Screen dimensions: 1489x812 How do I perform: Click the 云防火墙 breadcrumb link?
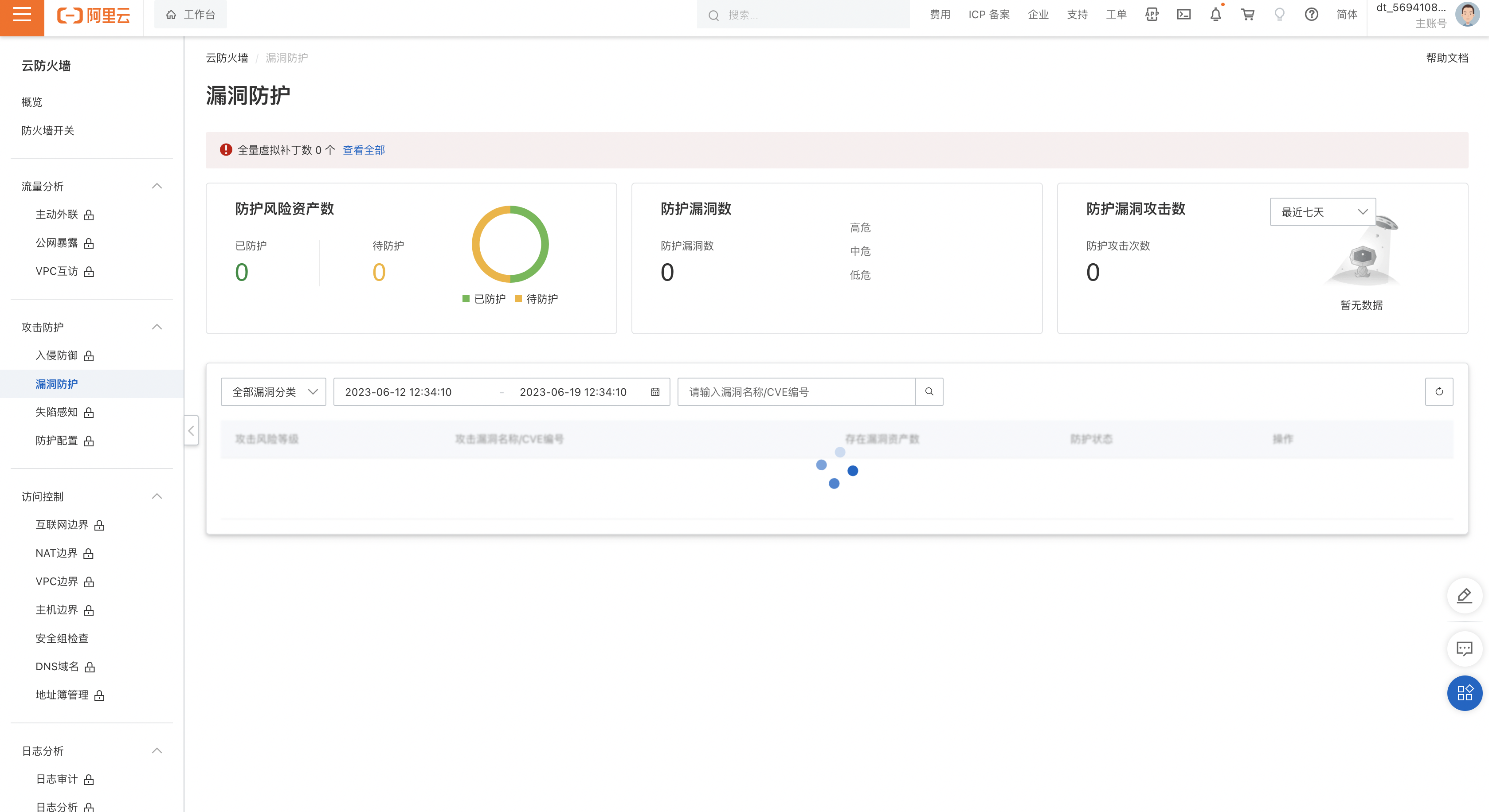[227, 58]
